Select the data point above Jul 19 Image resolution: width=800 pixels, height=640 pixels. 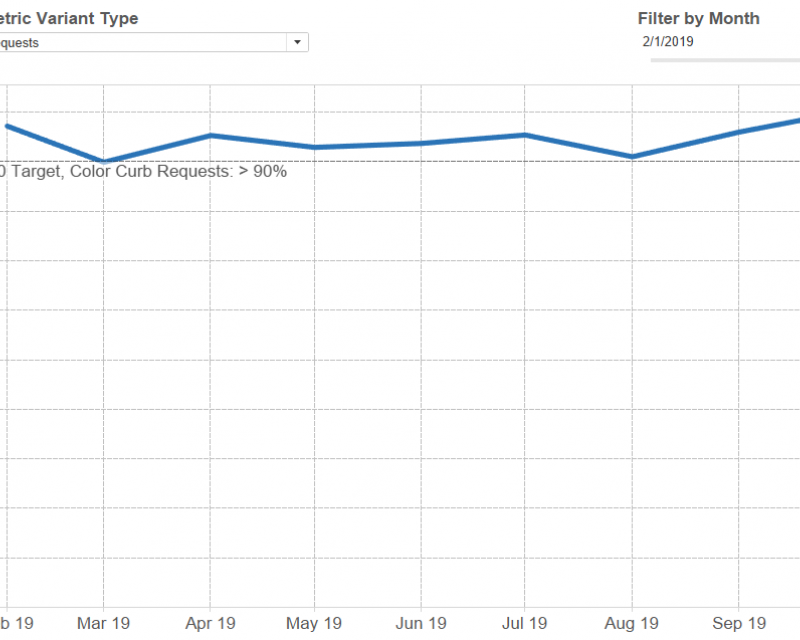tap(524, 134)
